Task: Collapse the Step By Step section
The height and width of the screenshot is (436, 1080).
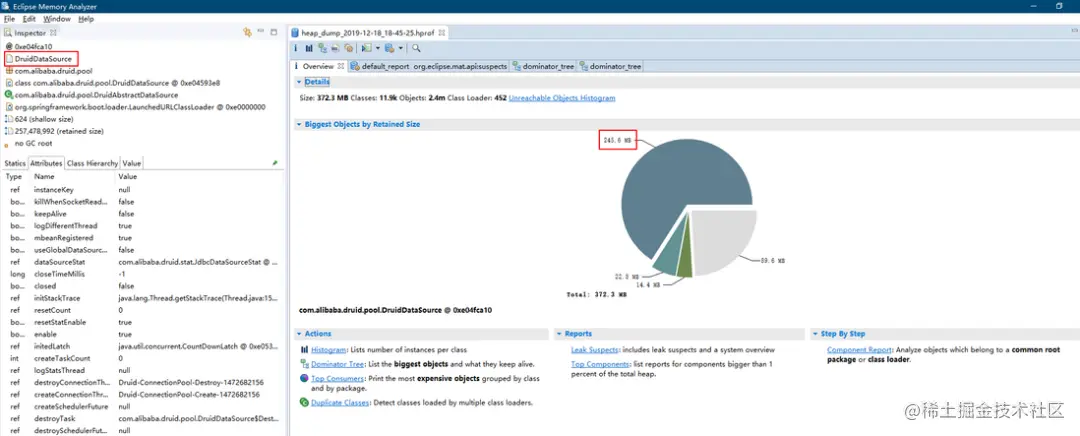Action: pos(815,334)
